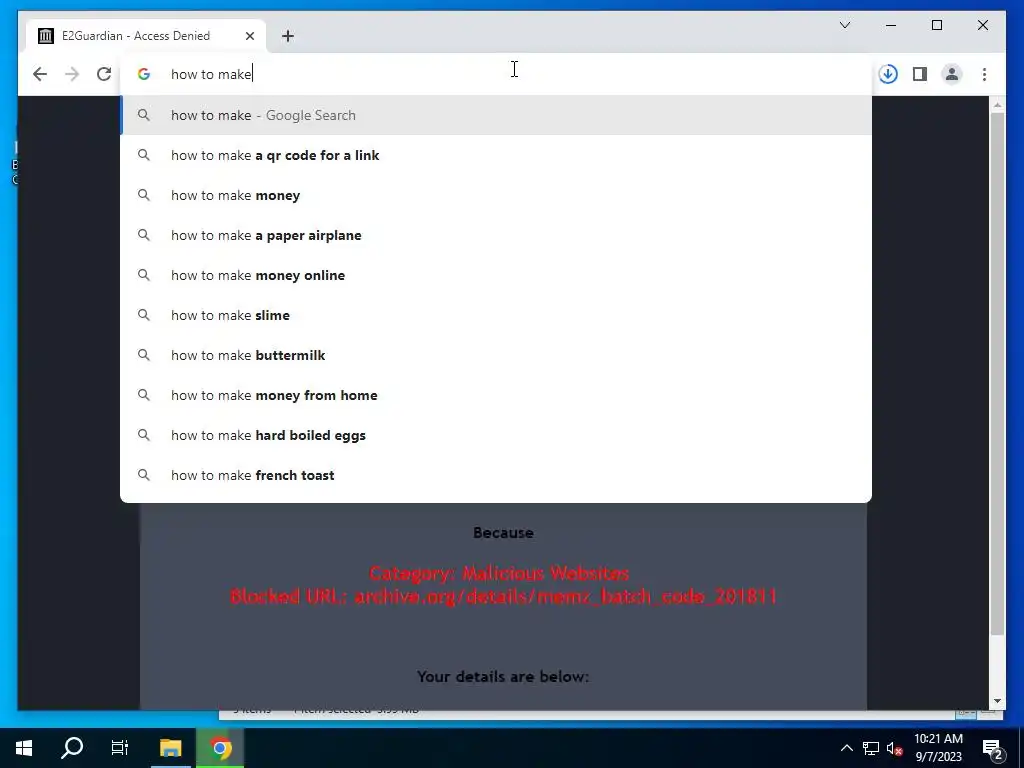Expand the tab search chevron

pyautogui.click(x=844, y=25)
